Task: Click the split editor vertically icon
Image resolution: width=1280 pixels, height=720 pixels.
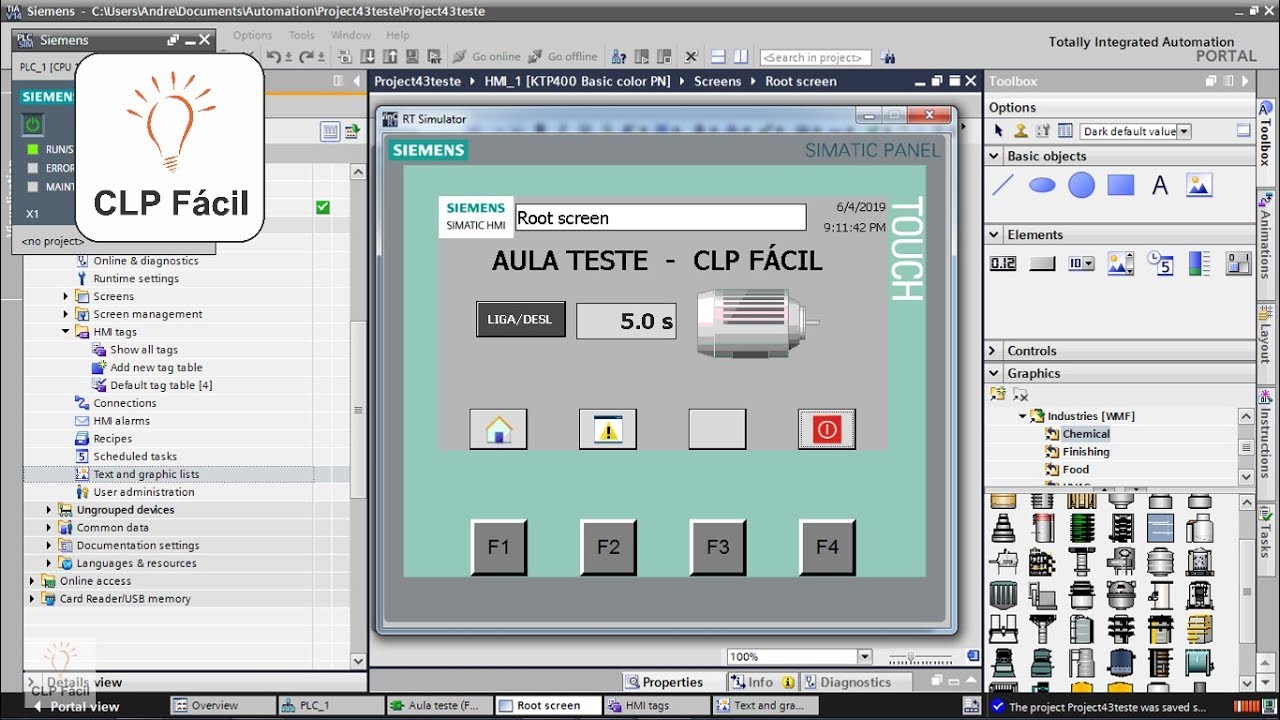Action: click(740, 57)
